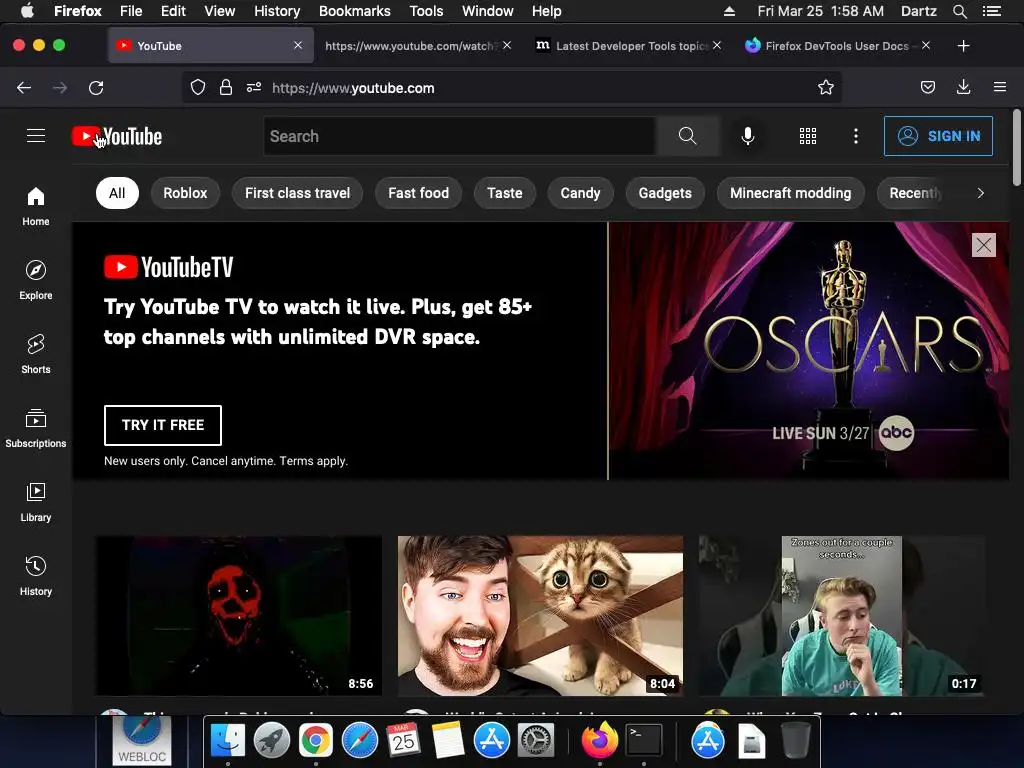The width and height of the screenshot is (1024, 768).
Task: Click the Firefox address bar URL
Action: click(353, 88)
